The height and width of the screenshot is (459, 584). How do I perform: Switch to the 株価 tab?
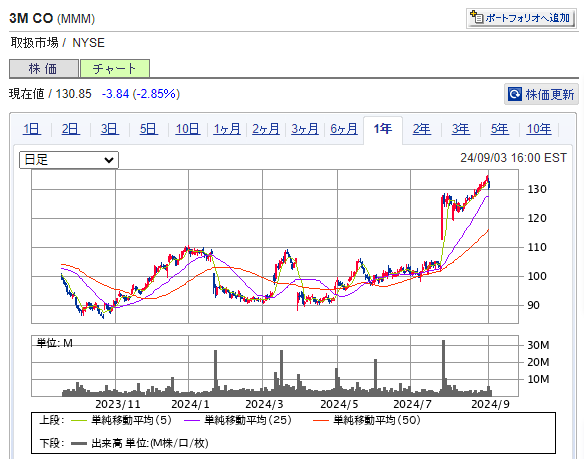44,69
